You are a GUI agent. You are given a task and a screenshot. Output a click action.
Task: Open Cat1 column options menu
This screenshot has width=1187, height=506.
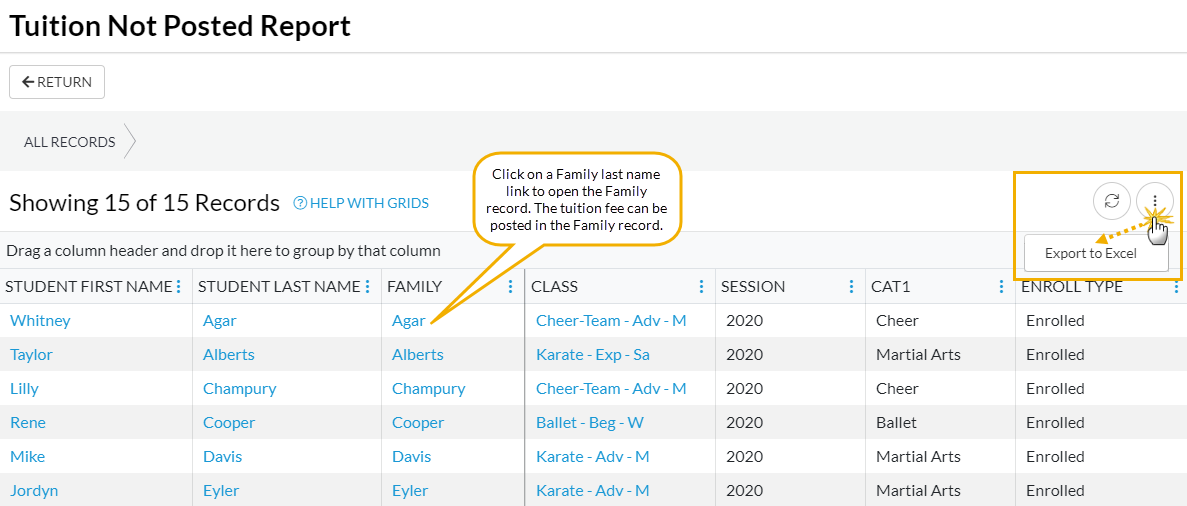pos(1001,287)
